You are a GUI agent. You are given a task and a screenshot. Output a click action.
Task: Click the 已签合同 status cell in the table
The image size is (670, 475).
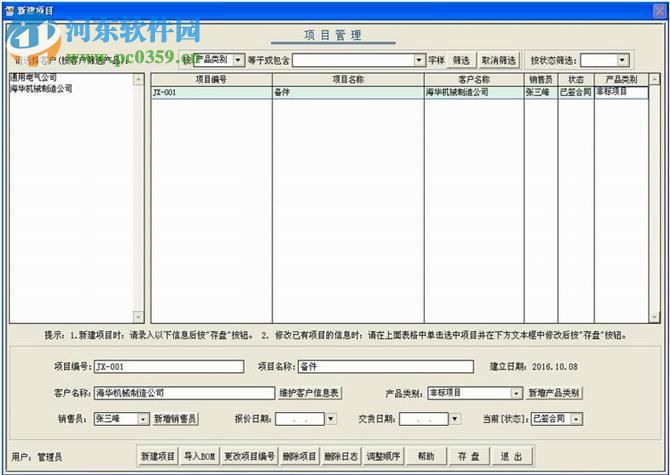tap(576, 92)
